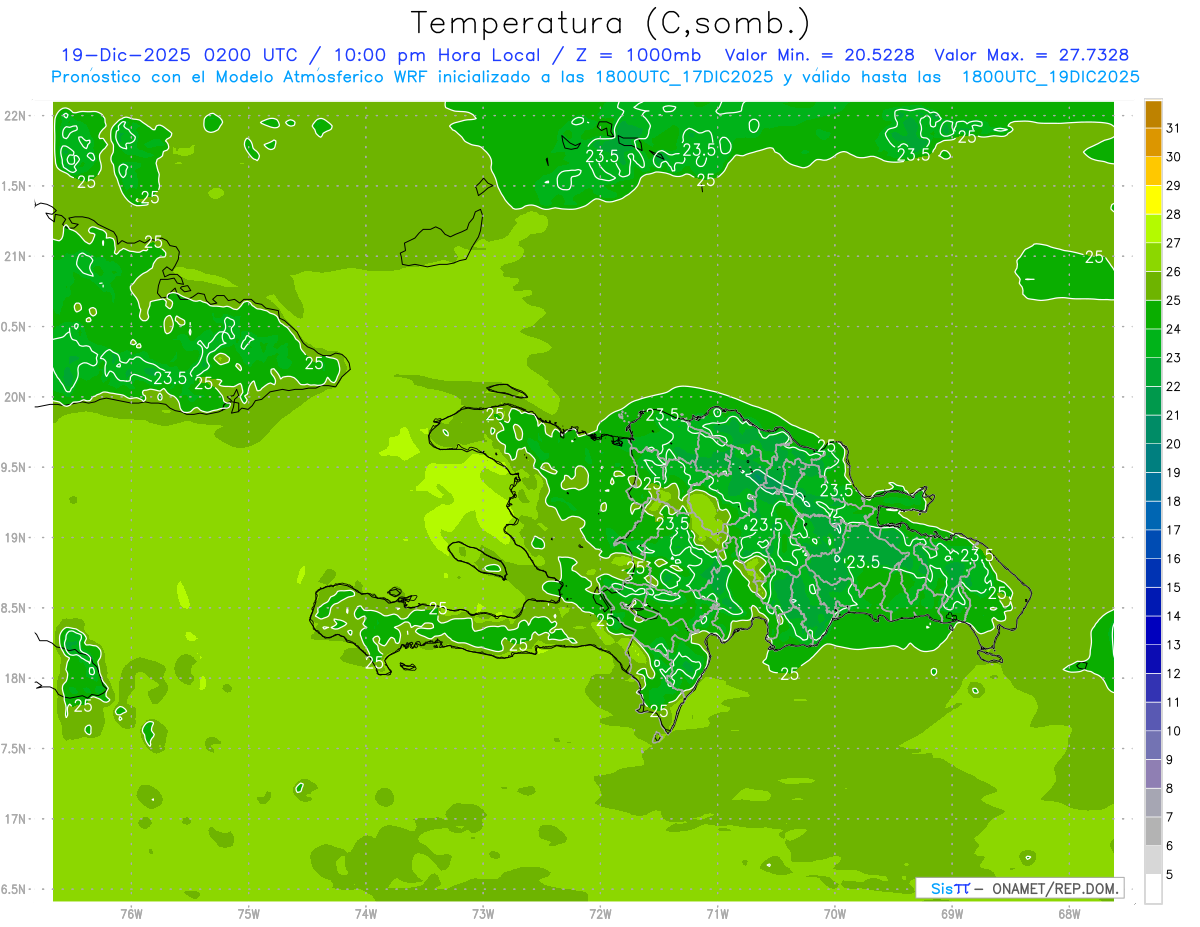Click the 68W longitude axis label
The width and height of the screenshot is (1200, 927).
click(1069, 913)
